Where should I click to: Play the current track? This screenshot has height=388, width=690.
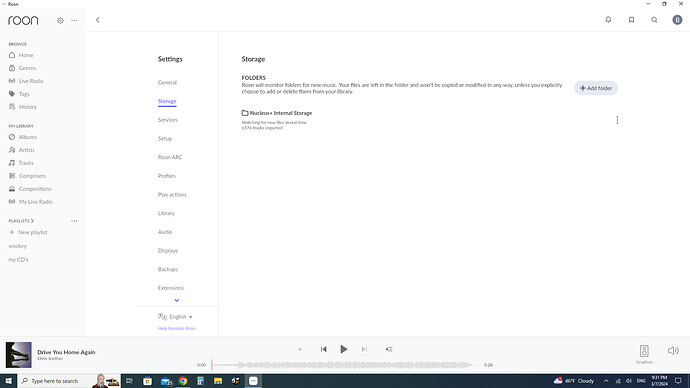[344, 349]
